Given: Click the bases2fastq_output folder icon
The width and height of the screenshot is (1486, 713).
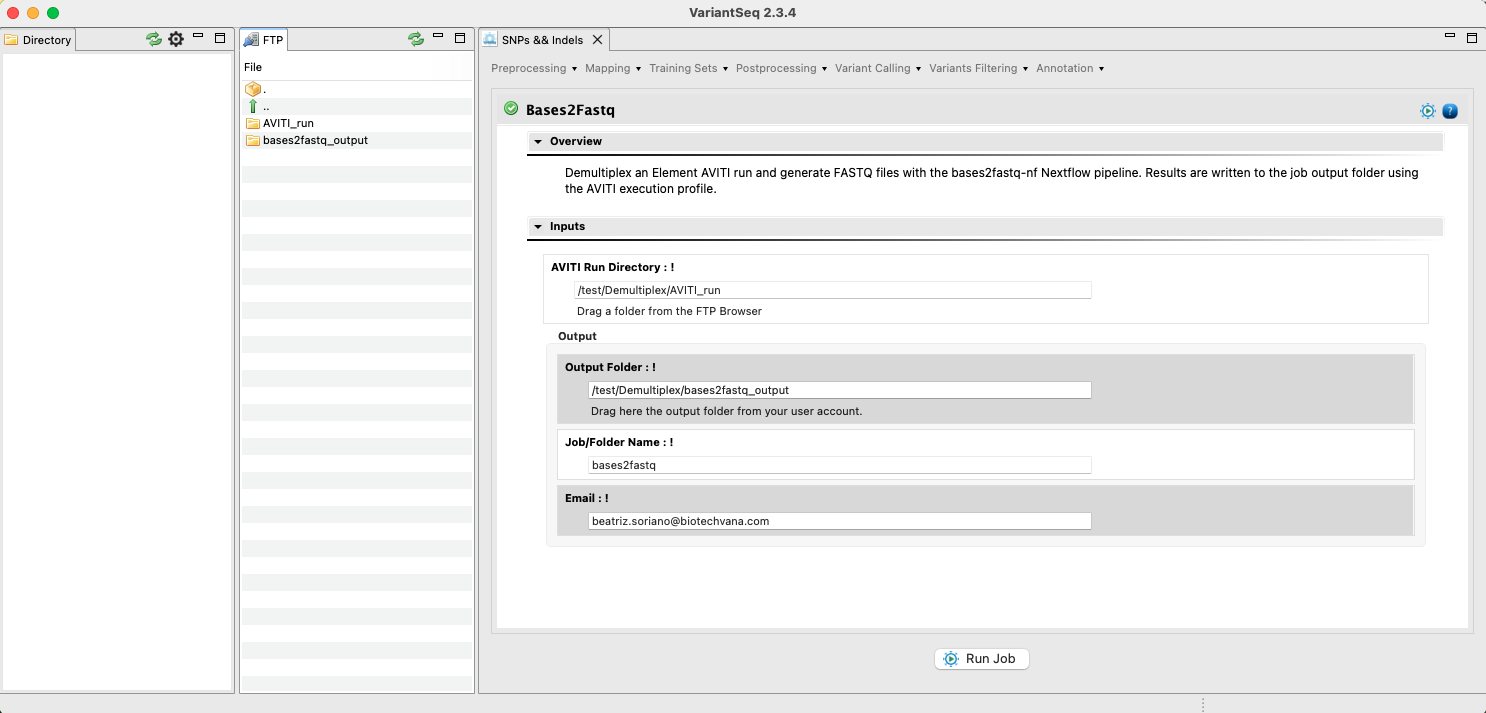Looking at the screenshot, I should point(252,140).
